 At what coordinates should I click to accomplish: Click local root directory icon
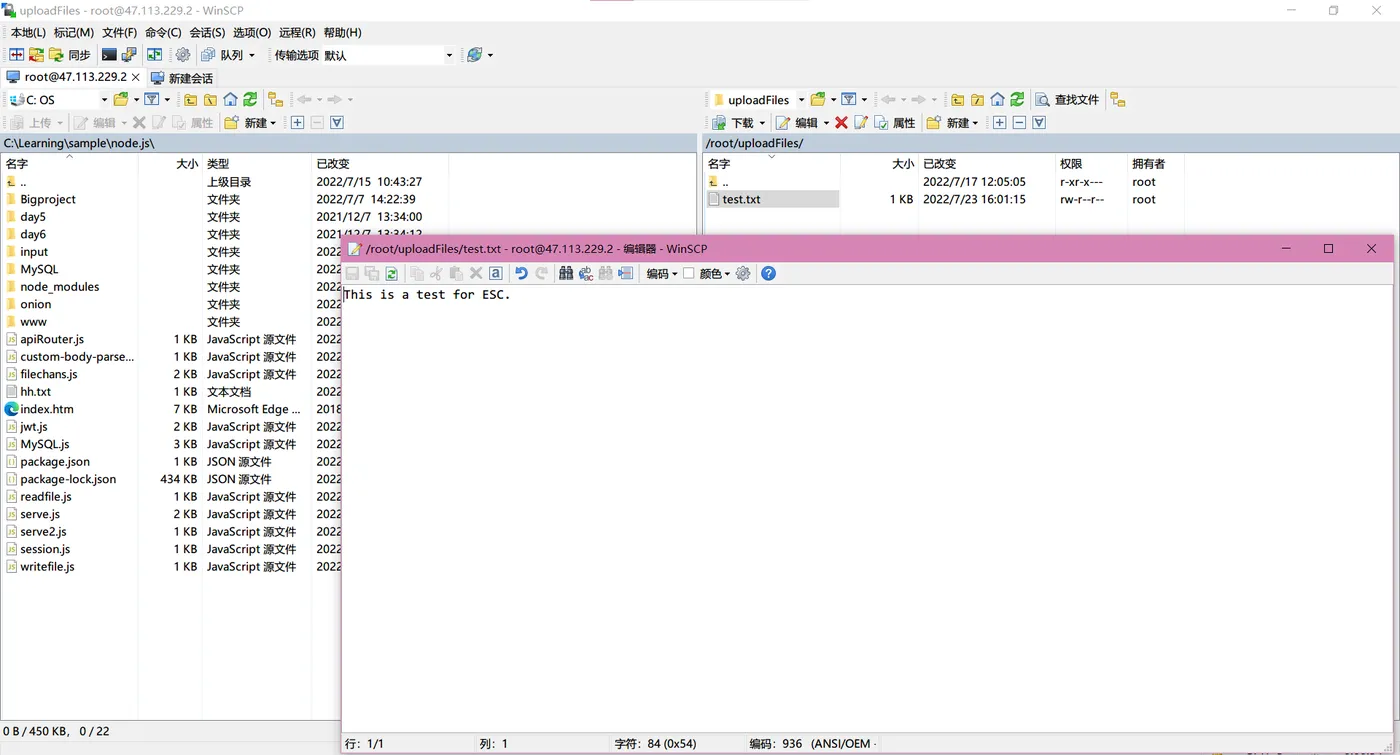tap(210, 99)
